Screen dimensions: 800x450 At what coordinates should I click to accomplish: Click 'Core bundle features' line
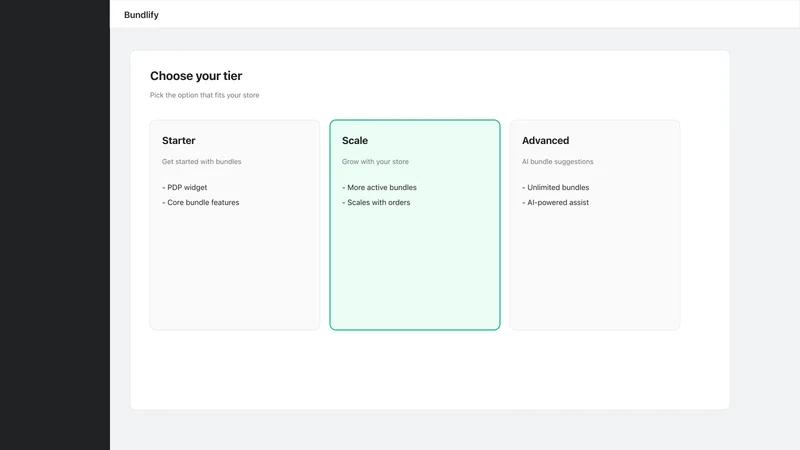[201, 203]
